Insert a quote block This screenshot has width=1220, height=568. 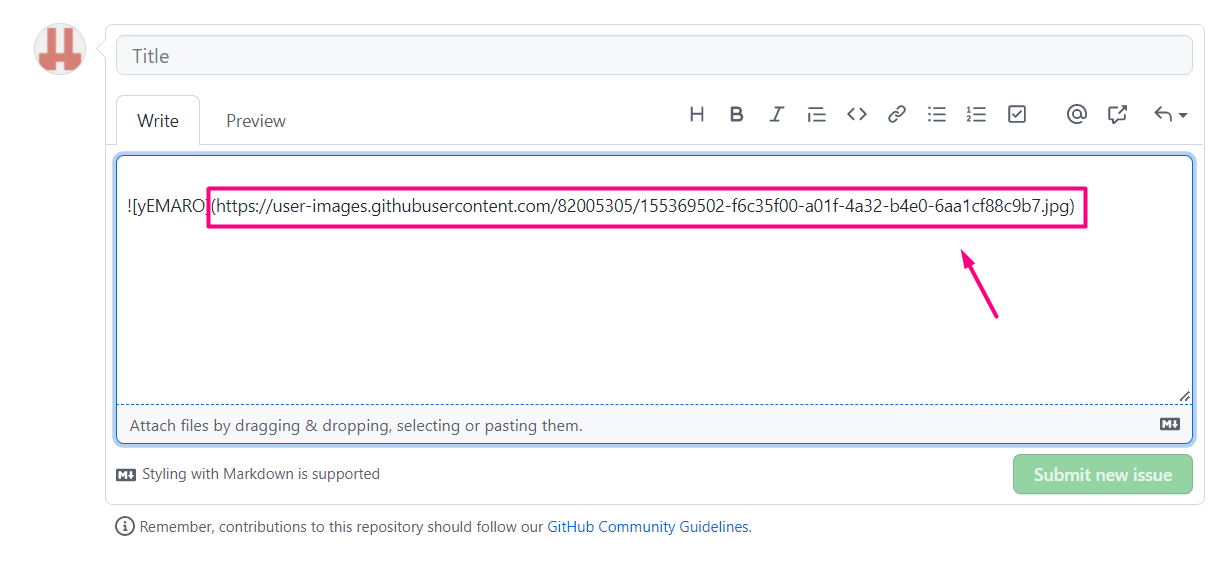(x=817, y=114)
